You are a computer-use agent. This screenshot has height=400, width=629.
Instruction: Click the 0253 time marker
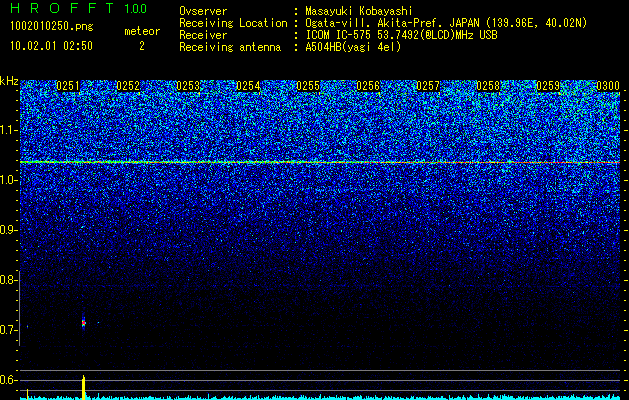(x=188, y=86)
